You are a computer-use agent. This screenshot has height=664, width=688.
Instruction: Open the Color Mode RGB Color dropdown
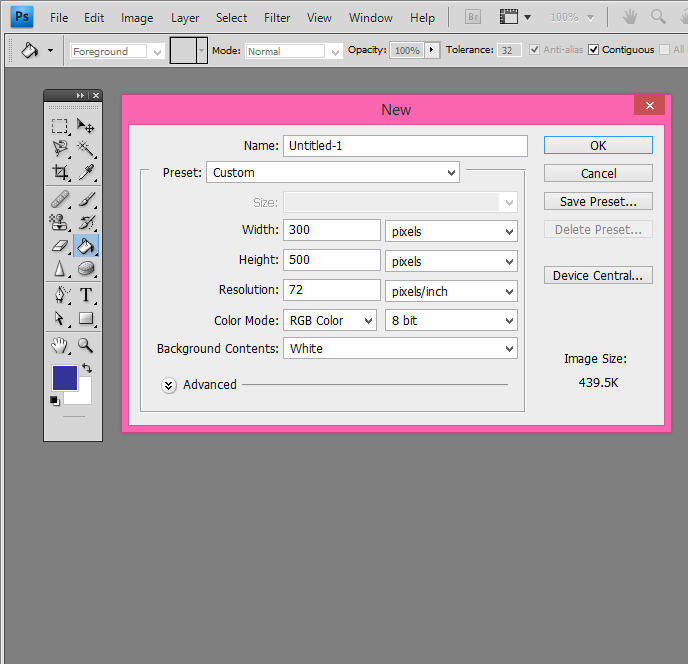pyautogui.click(x=330, y=320)
